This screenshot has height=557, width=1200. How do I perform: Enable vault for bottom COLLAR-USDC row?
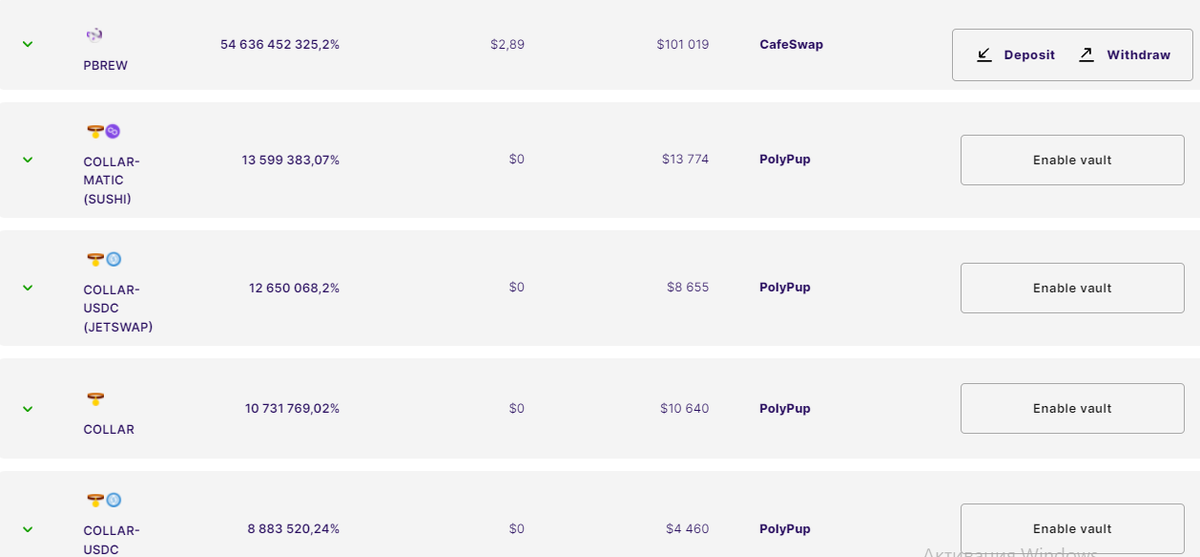(1072, 529)
